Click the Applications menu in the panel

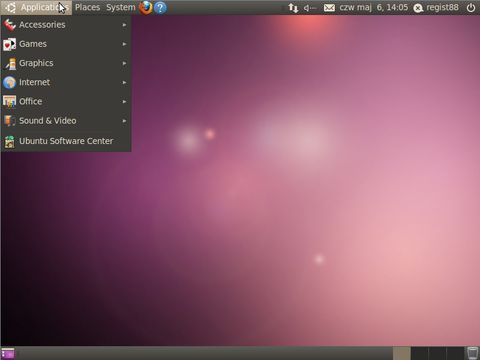[36, 7]
